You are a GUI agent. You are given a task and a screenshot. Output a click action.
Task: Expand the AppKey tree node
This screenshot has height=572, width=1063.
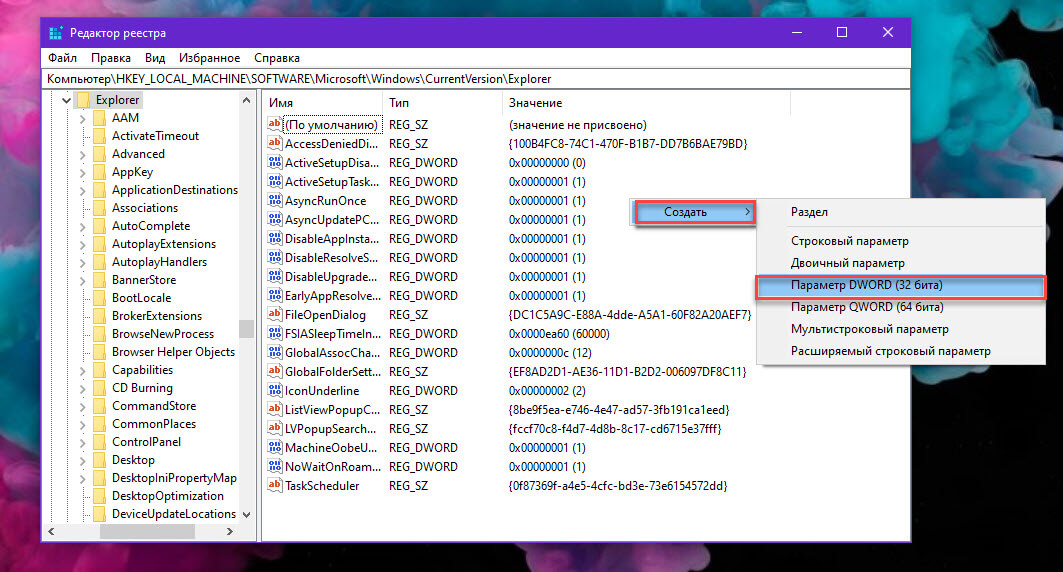[83, 172]
